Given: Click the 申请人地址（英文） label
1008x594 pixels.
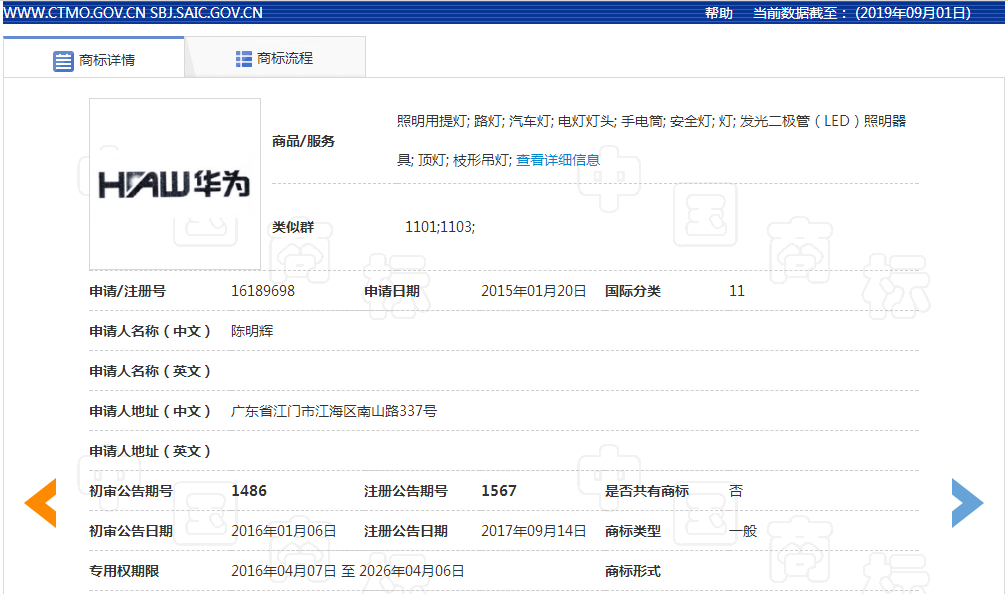Looking at the screenshot, I should coord(150,451).
